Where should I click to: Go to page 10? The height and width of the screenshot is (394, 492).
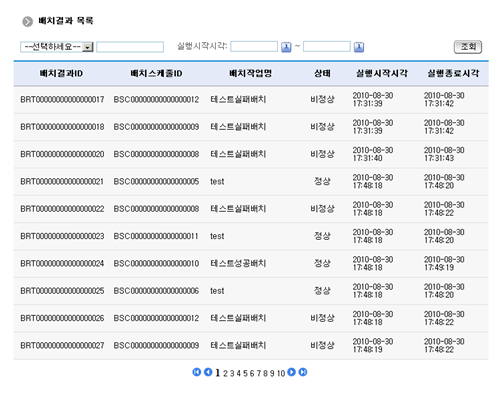[x=281, y=373]
